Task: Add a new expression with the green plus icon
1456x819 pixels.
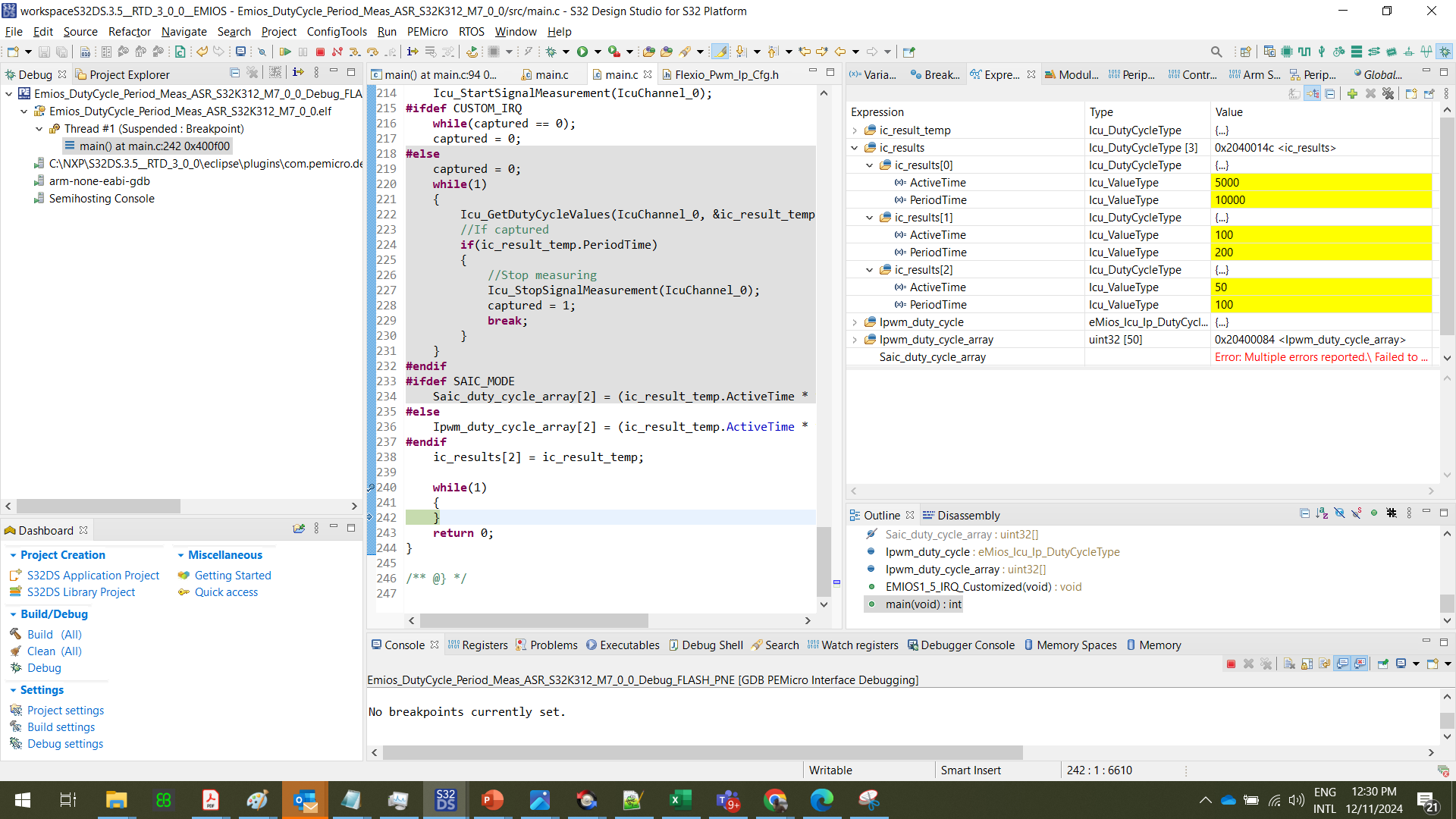Action: pos(1353,93)
